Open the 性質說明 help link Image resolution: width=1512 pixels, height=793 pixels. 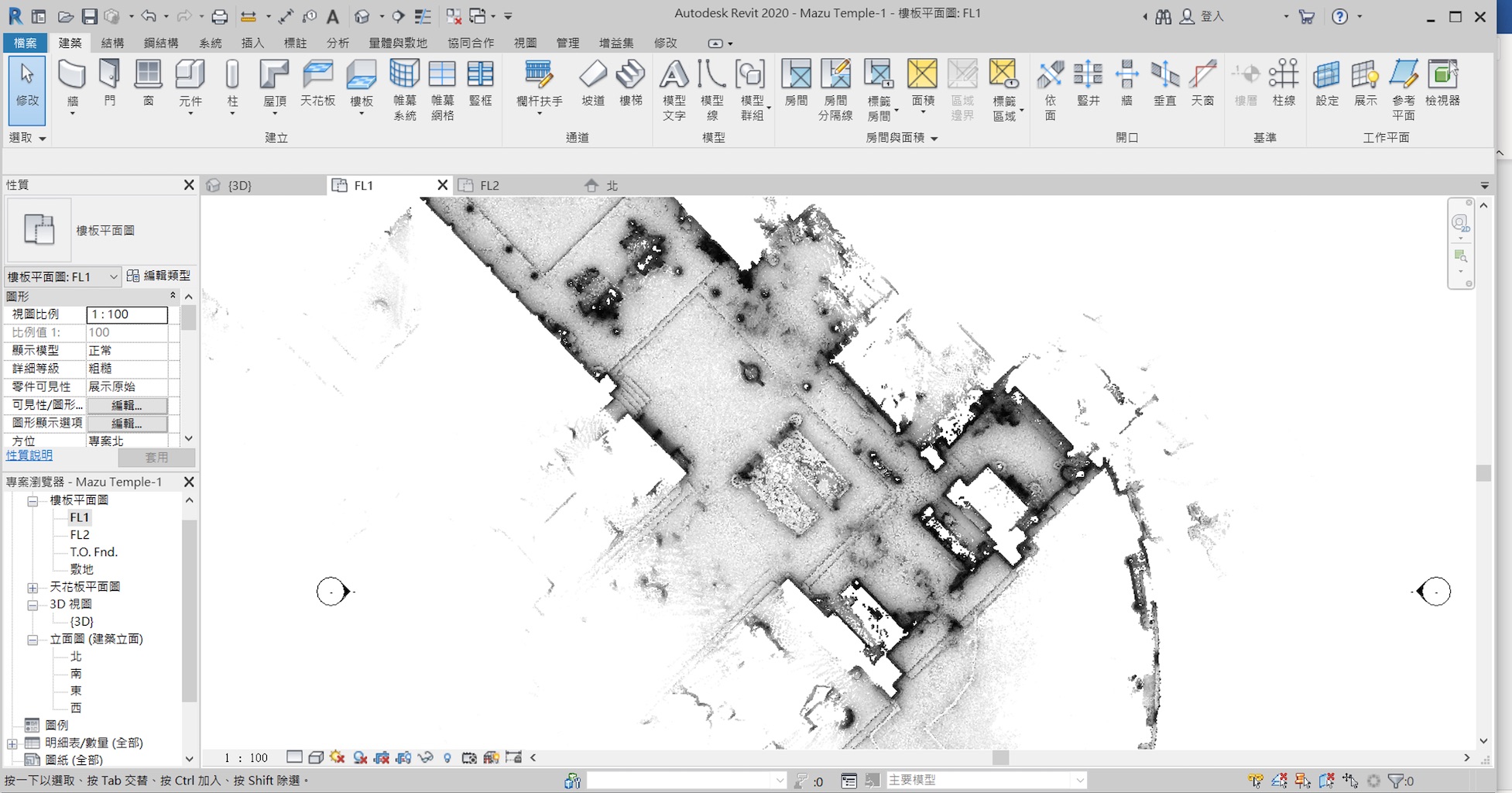[x=29, y=455]
